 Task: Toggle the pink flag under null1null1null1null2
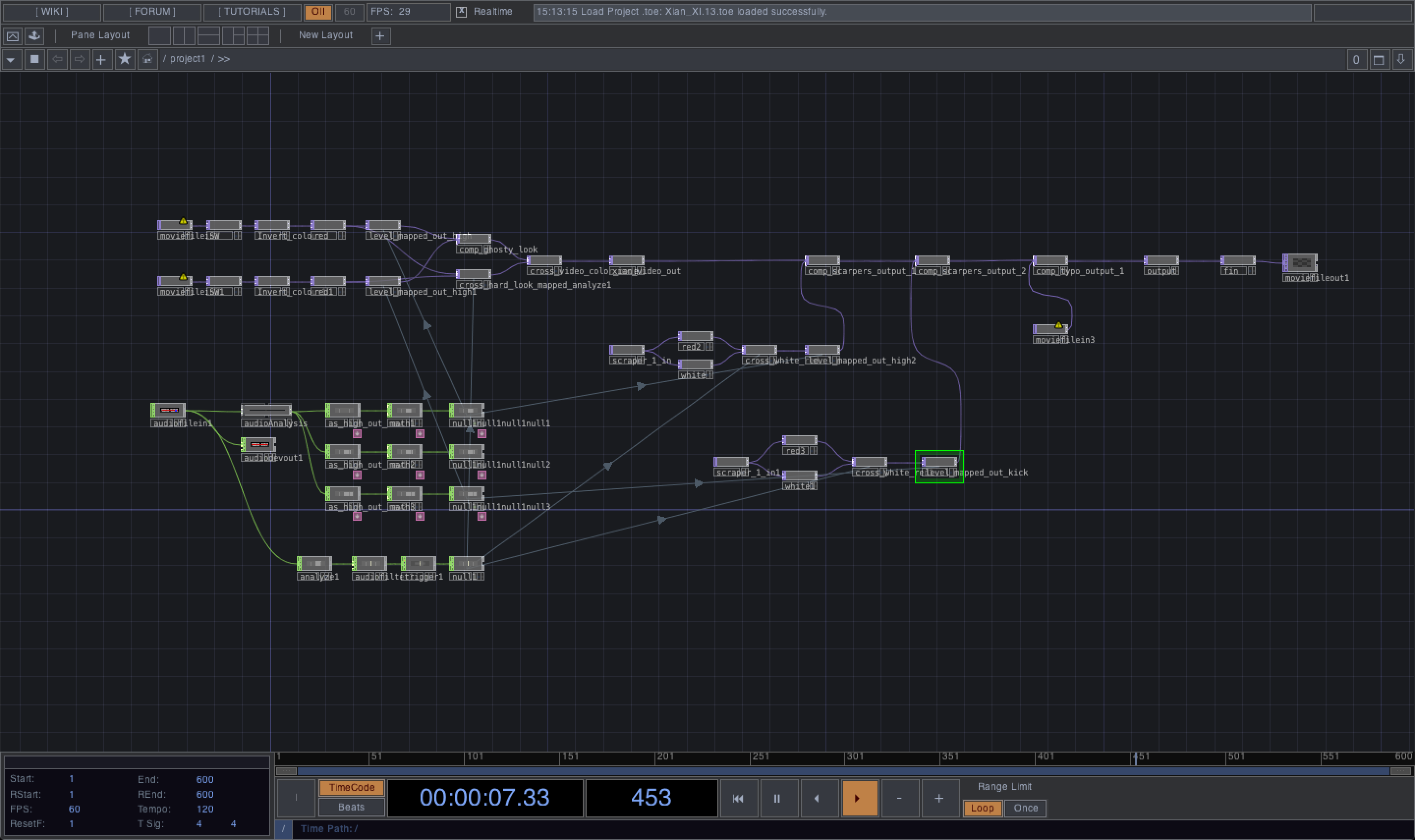(x=481, y=475)
